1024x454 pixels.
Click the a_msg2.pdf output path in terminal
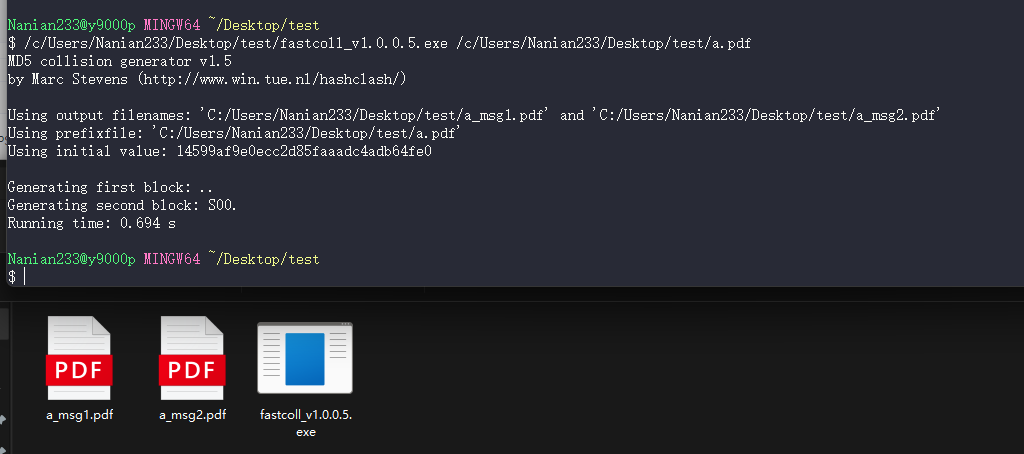[x=767, y=115]
